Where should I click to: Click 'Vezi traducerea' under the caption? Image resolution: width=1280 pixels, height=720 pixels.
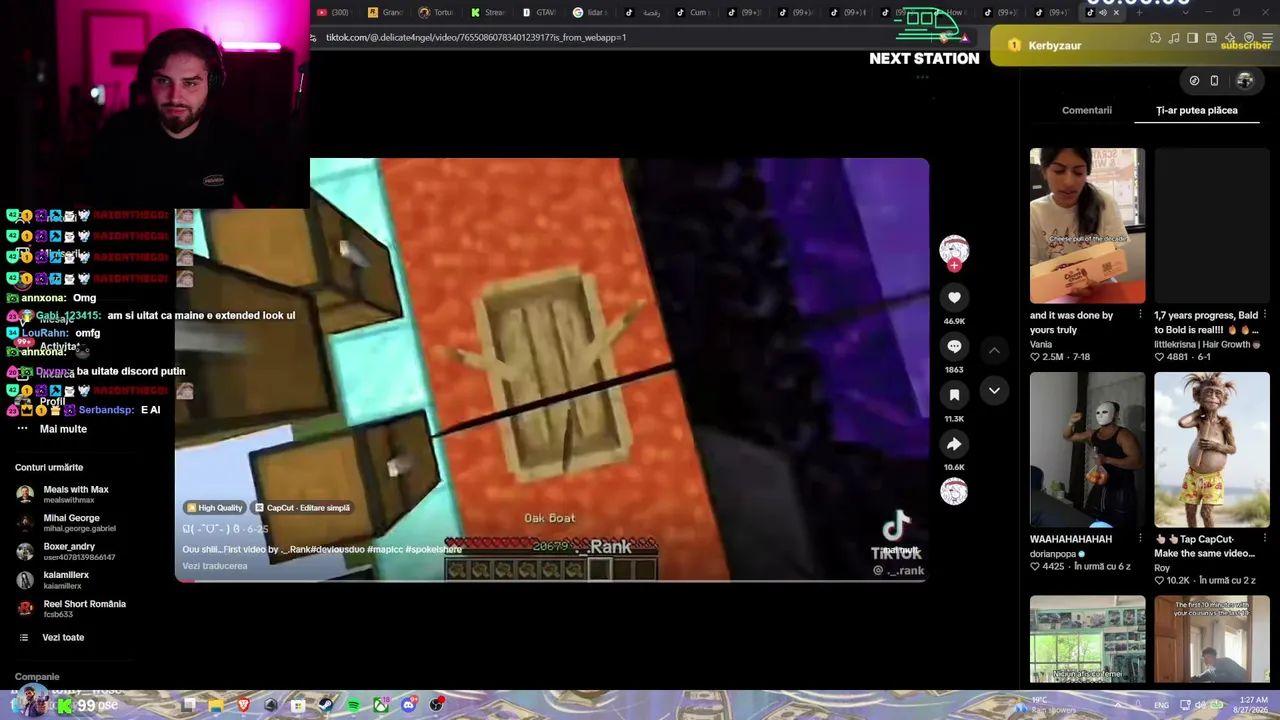tap(214, 566)
